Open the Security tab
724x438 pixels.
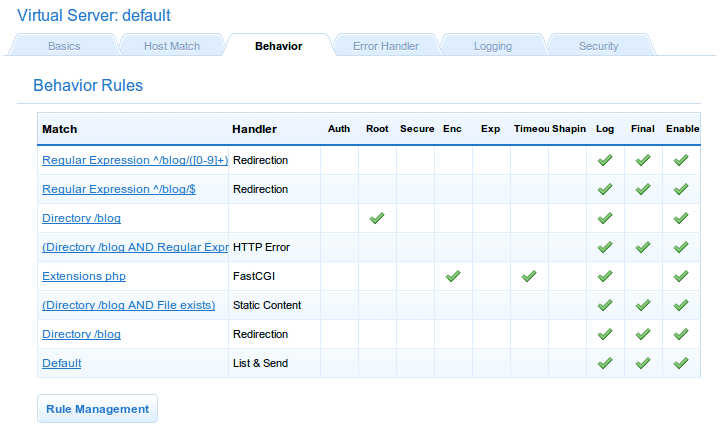coord(598,46)
